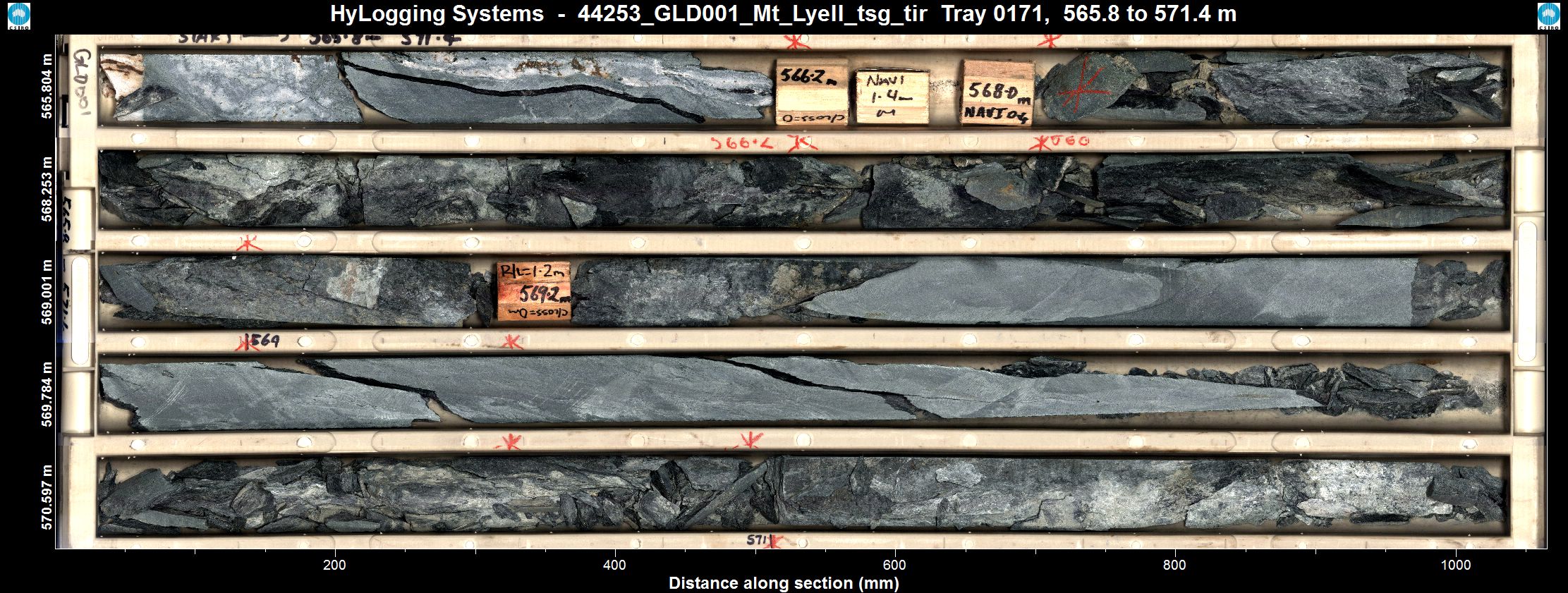Click the 565.804 m row depth label
The image size is (1568, 593).
click(x=47, y=87)
